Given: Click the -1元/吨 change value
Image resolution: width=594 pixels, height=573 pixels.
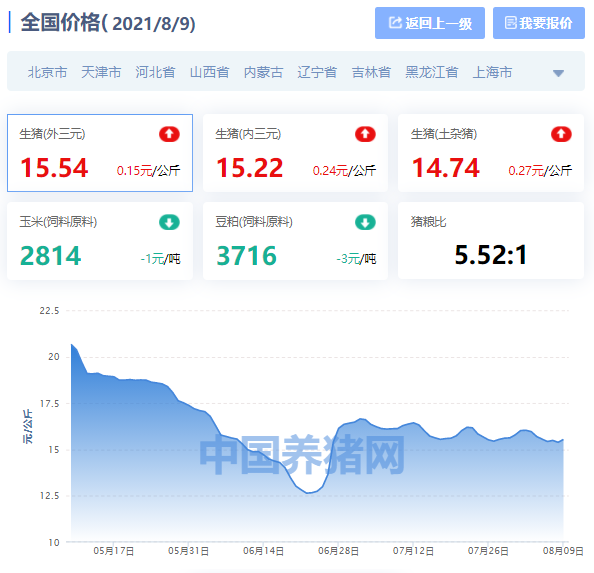Looking at the screenshot, I should (160, 259).
